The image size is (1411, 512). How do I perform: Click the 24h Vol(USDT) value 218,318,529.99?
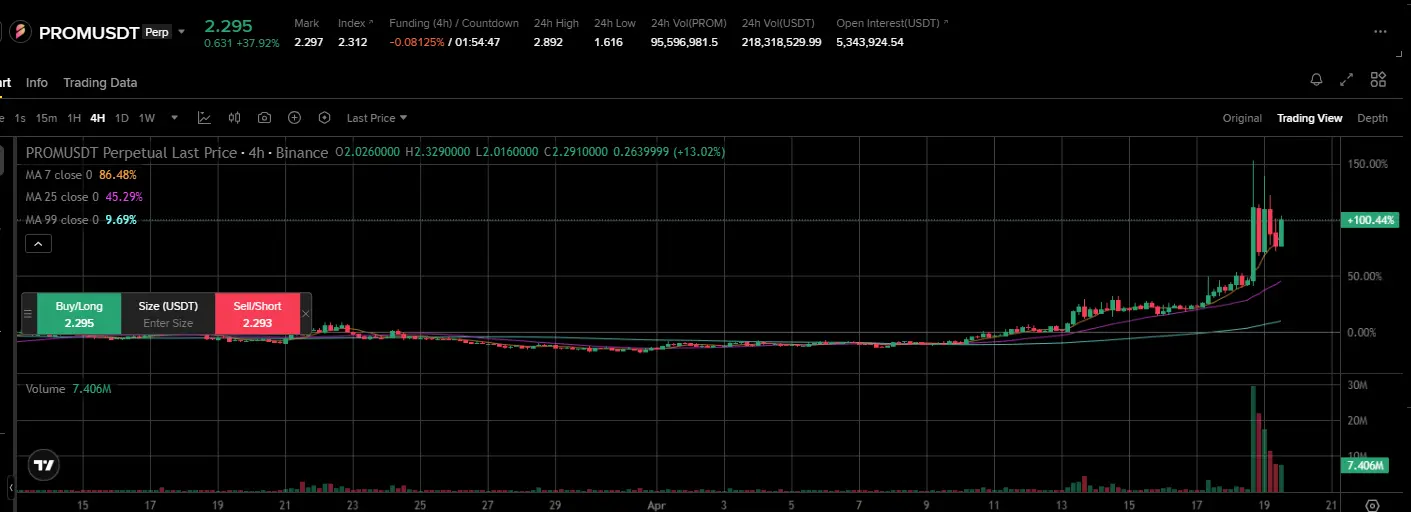pyautogui.click(x=782, y=42)
